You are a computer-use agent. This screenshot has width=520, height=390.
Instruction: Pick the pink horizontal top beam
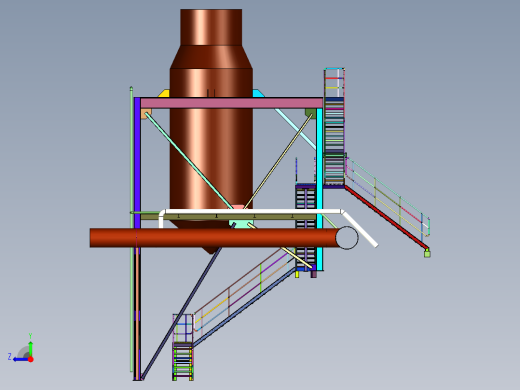coord(231,103)
